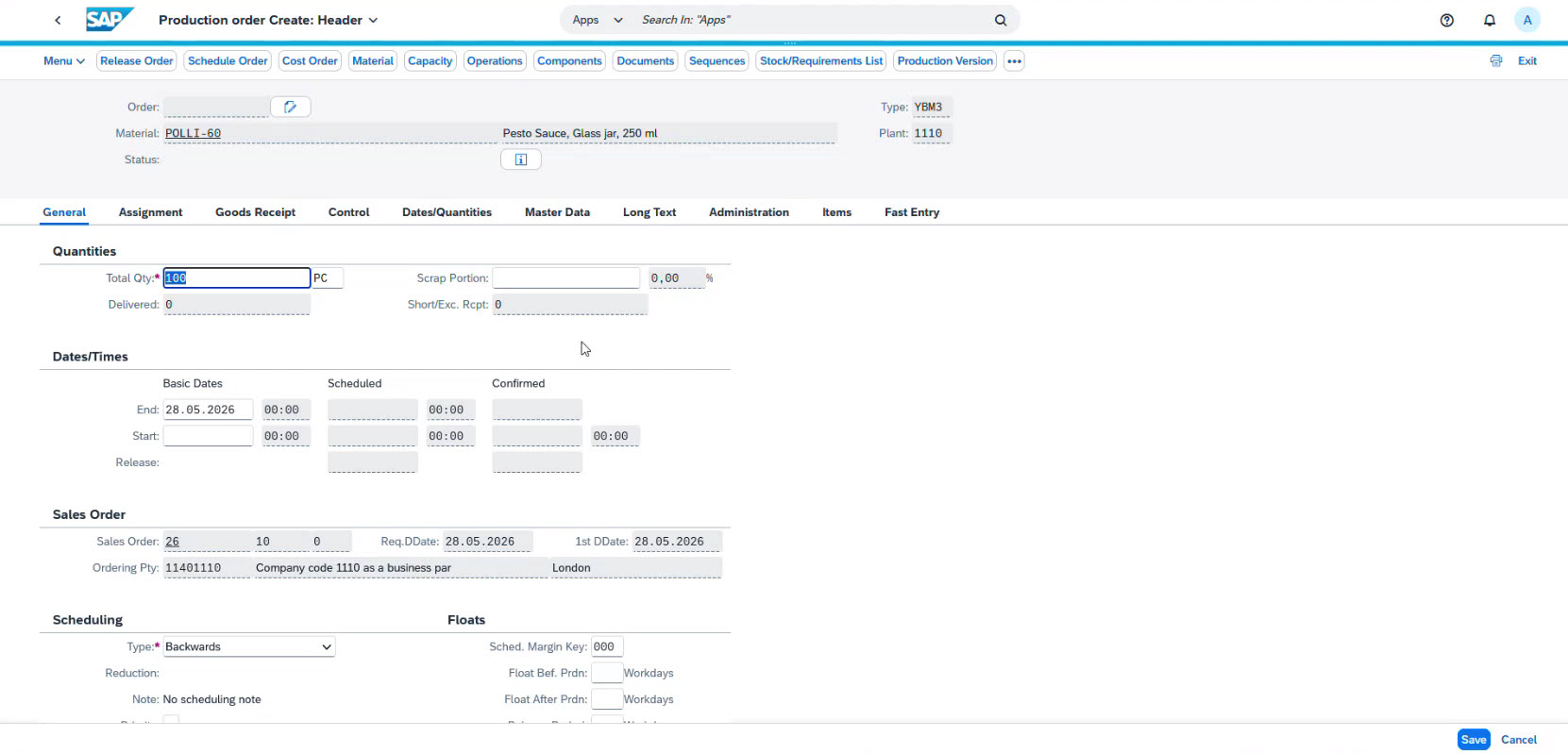Open the Dates/Quantities tab

pos(447,212)
